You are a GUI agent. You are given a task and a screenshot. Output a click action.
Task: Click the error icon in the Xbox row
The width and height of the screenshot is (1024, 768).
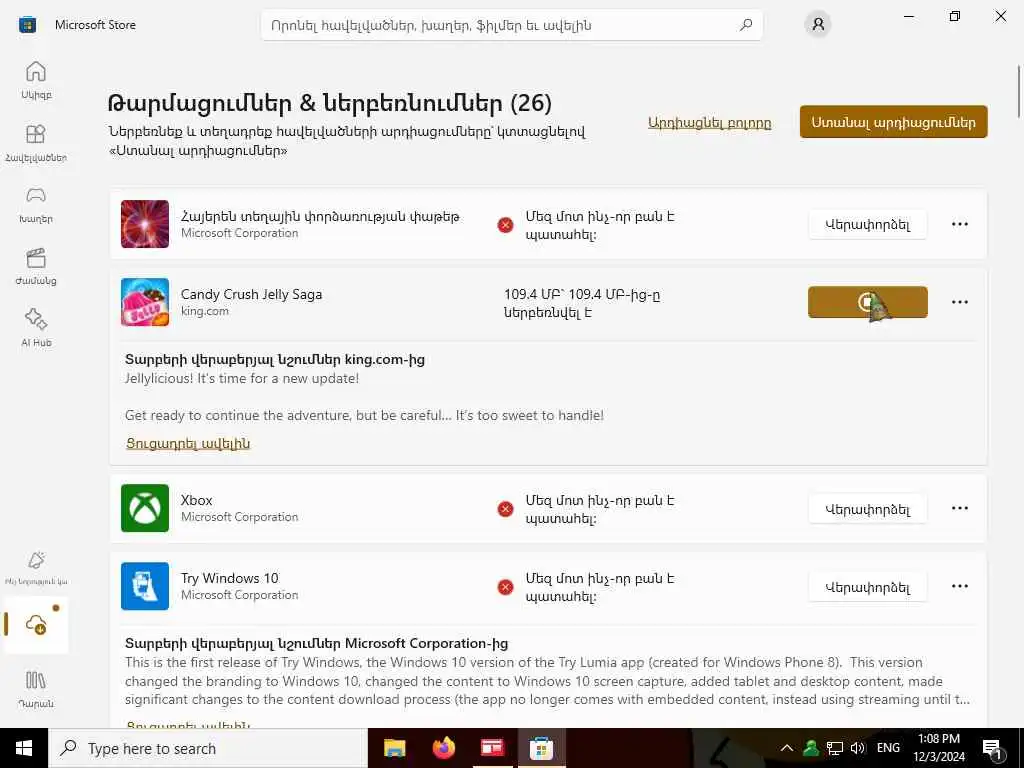pos(505,509)
